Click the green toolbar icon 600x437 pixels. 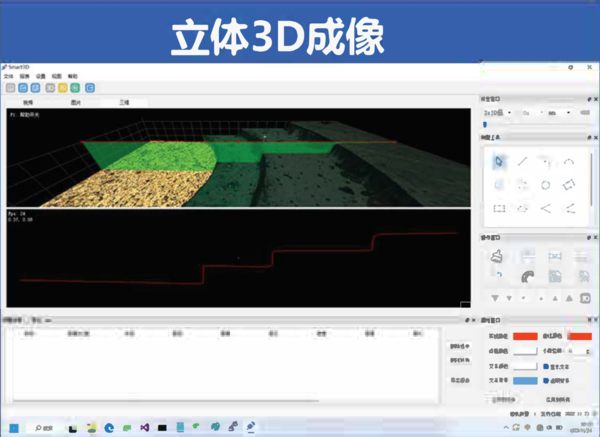75,88
